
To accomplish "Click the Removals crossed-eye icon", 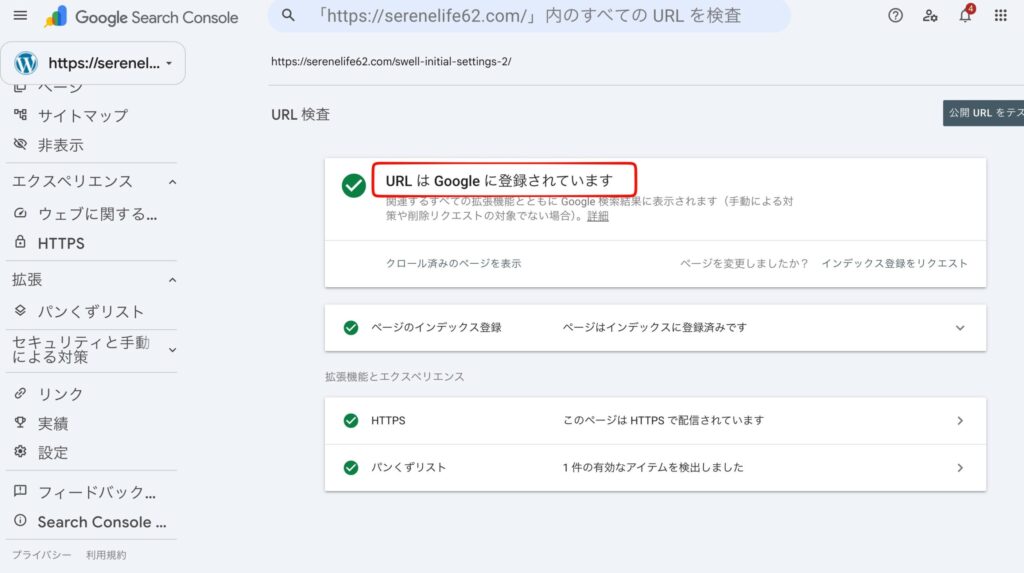I will coord(20,144).
